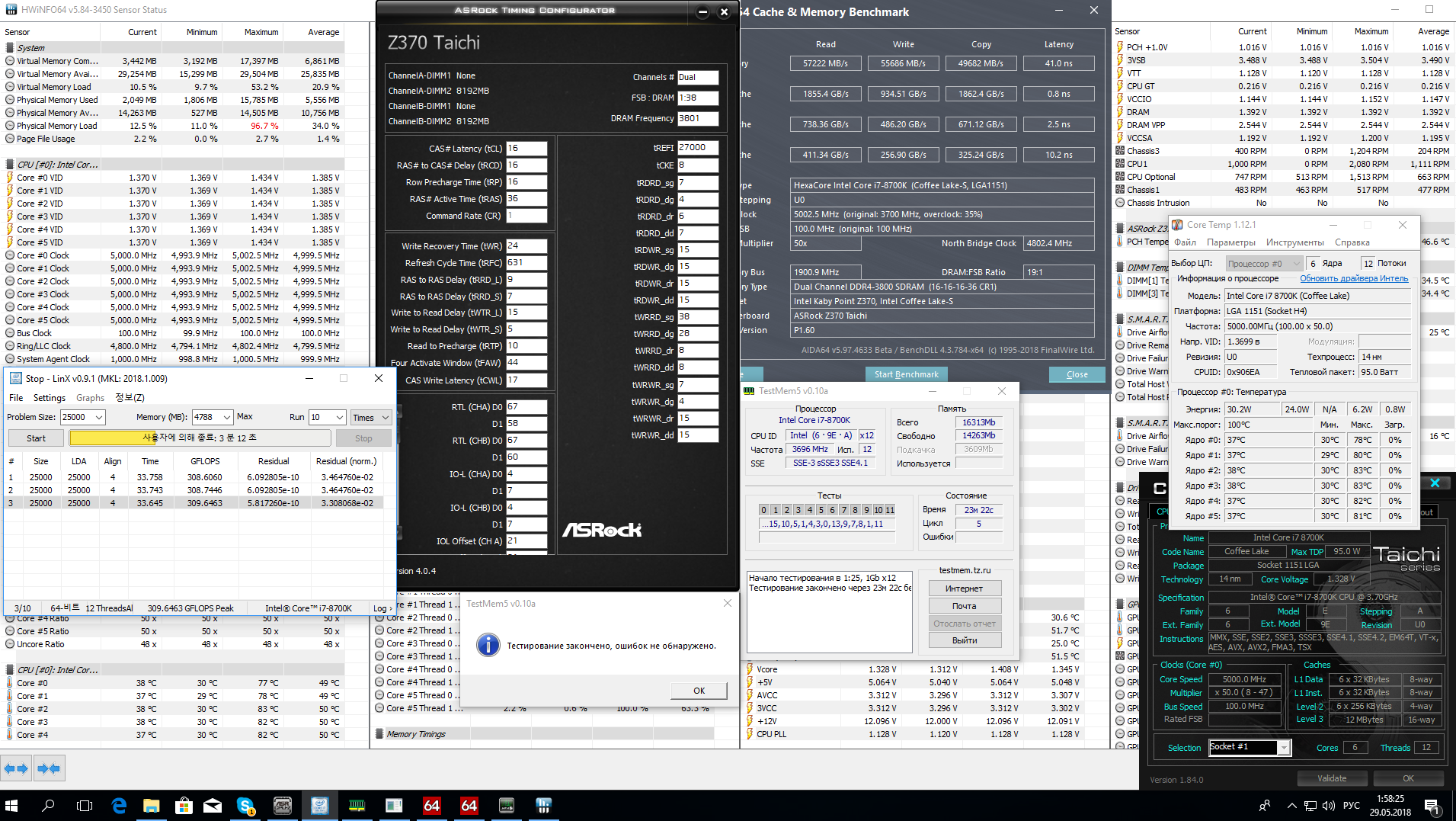Viewport: 1456px width, 821px height.
Task: Open the Инструменты menu in Core Temp
Action: [1295, 242]
